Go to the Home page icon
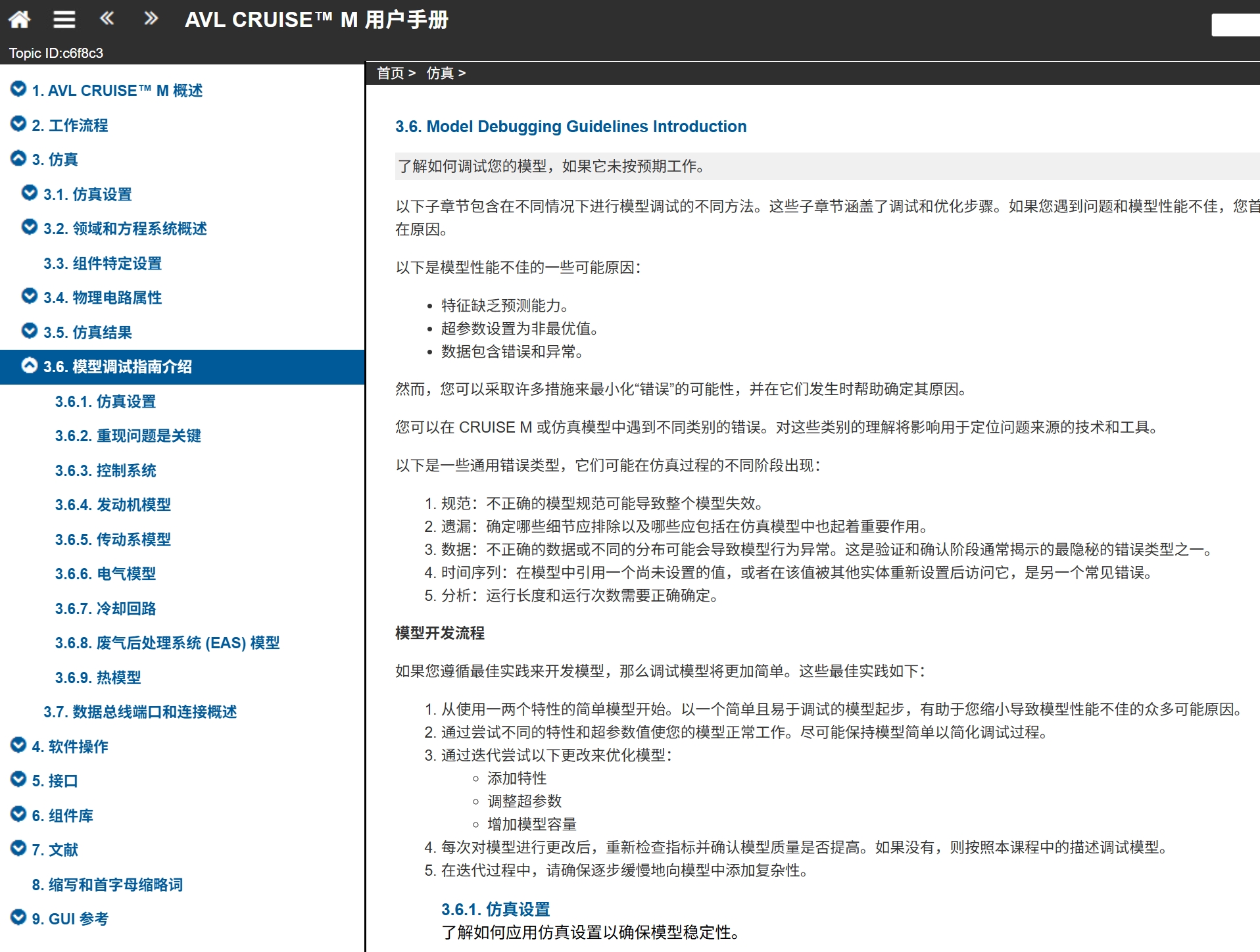Viewport: 1260px width, 952px height. tap(19, 20)
